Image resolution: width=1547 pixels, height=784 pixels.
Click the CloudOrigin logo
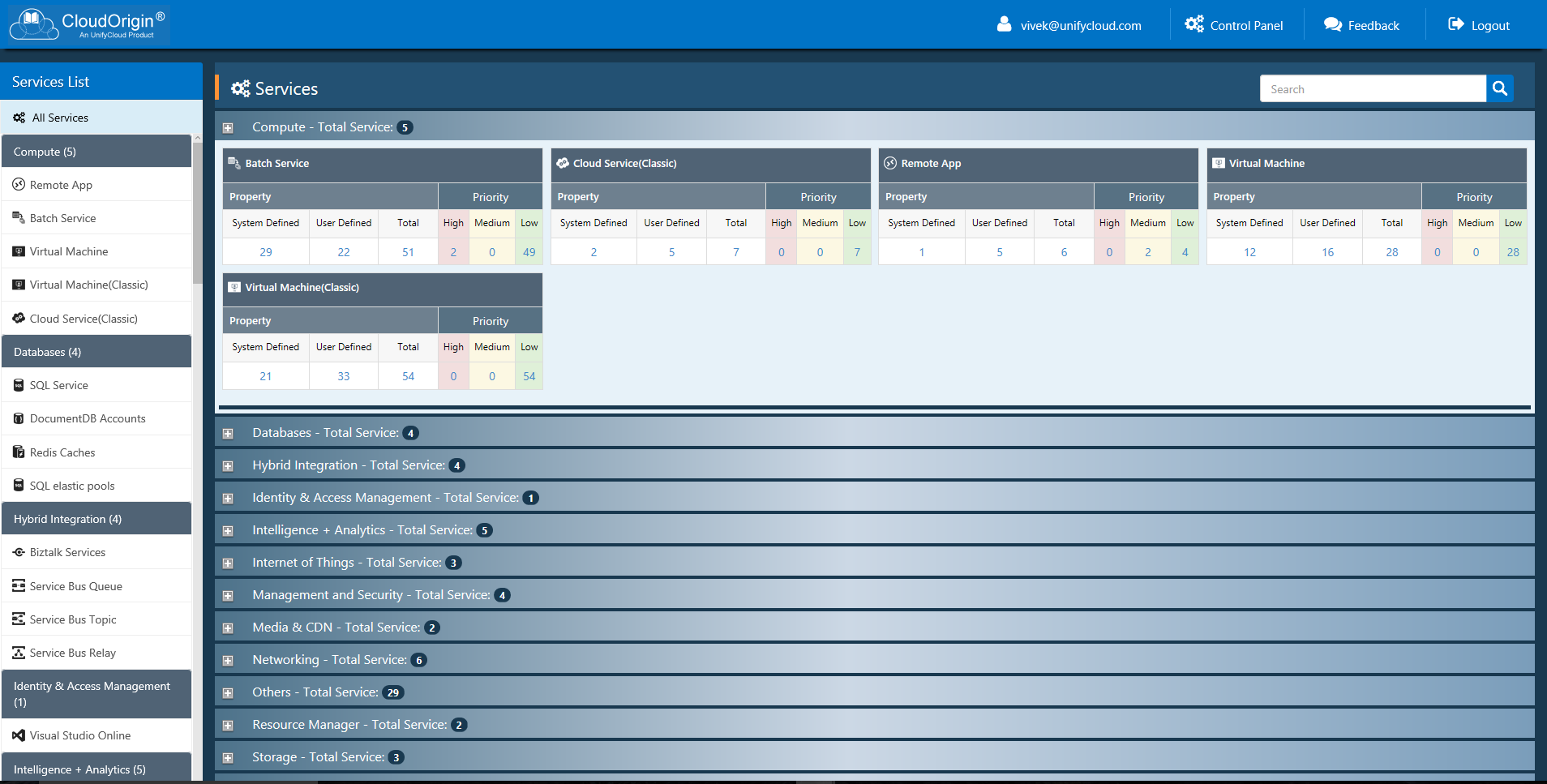coord(87,24)
